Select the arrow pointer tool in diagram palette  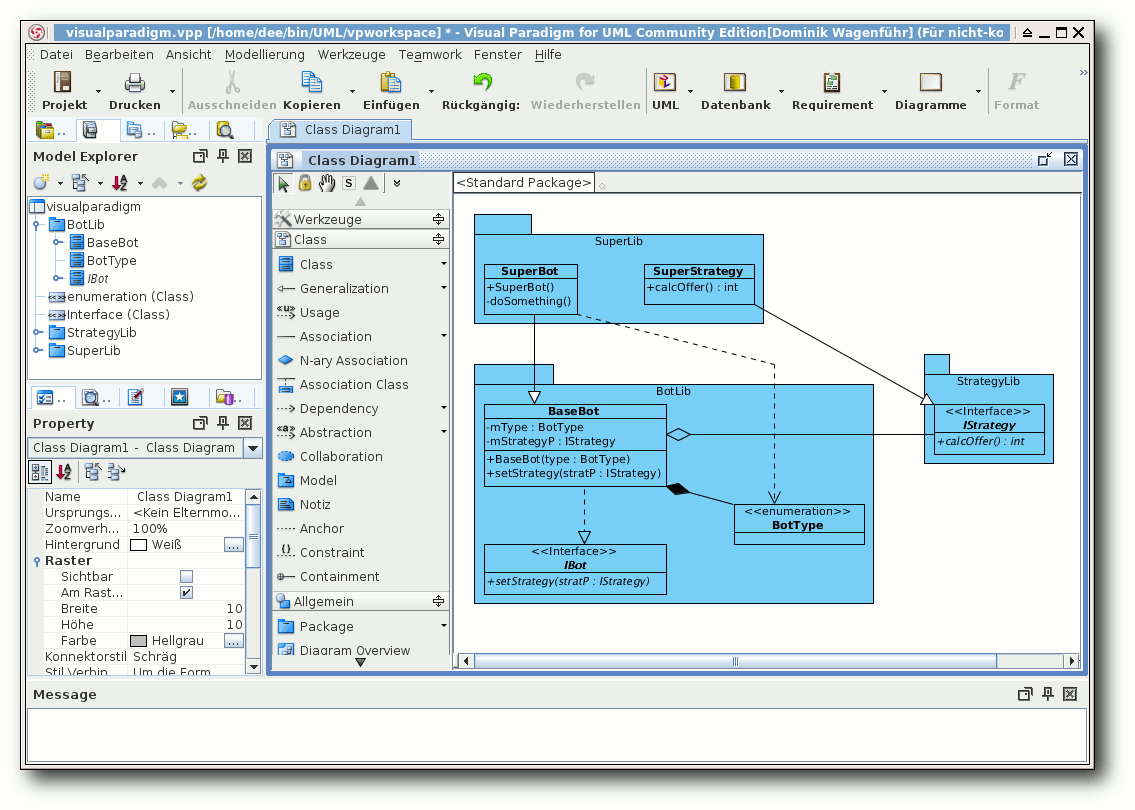coord(283,184)
